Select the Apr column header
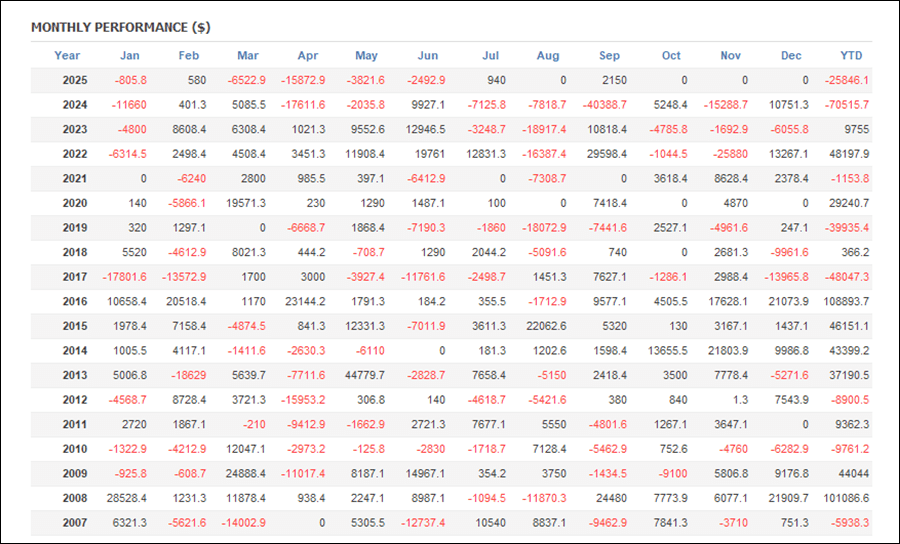 pyautogui.click(x=308, y=56)
